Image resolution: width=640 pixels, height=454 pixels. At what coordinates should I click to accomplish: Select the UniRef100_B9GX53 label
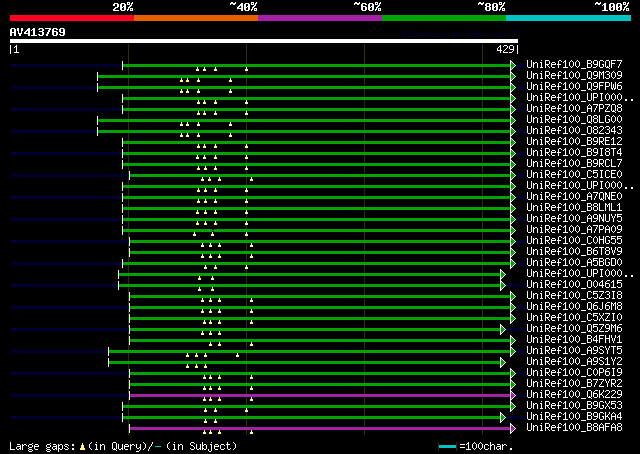(x=574, y=406)
